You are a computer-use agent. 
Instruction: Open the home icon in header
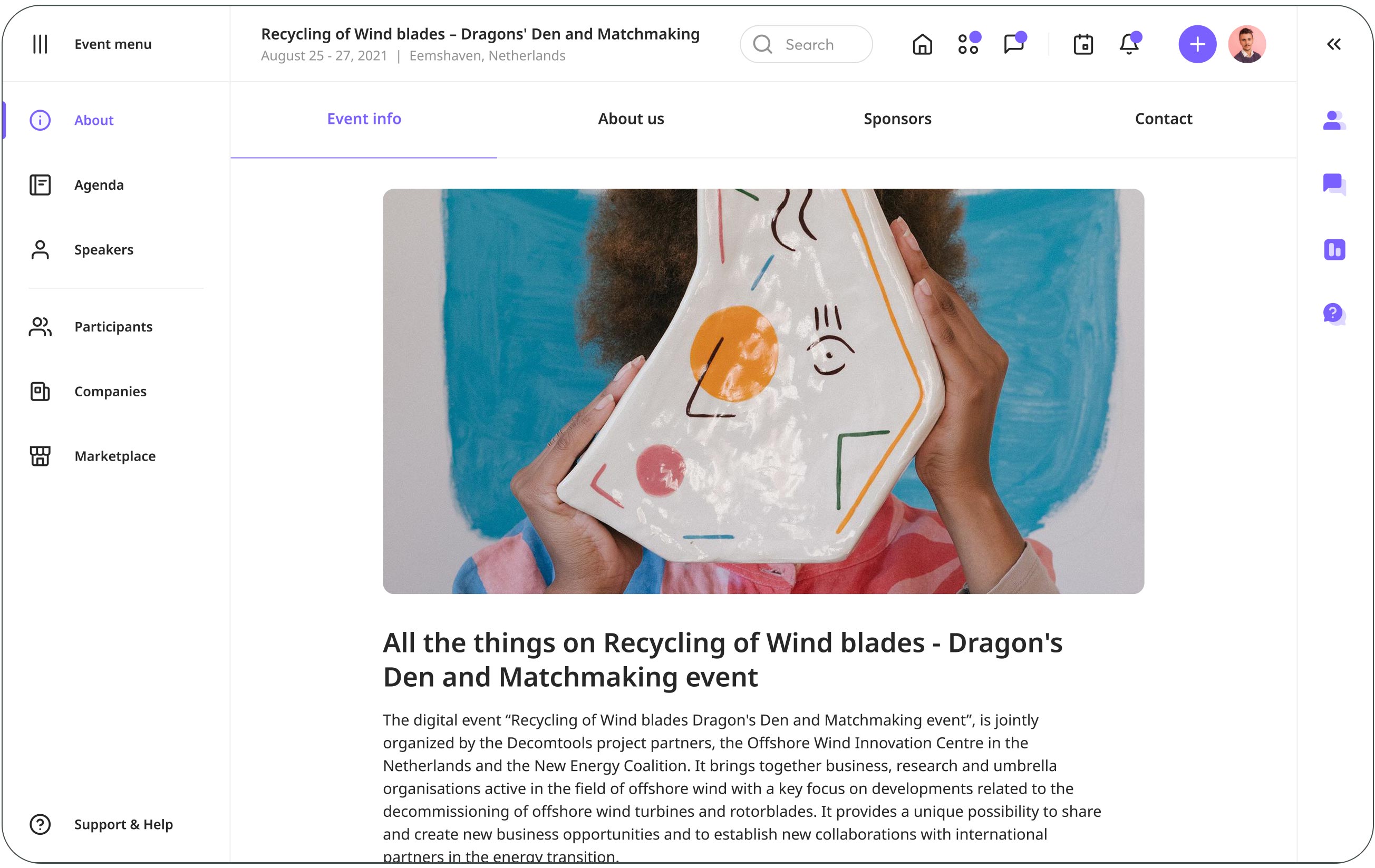pyautogui.click(x=922, y=44)
